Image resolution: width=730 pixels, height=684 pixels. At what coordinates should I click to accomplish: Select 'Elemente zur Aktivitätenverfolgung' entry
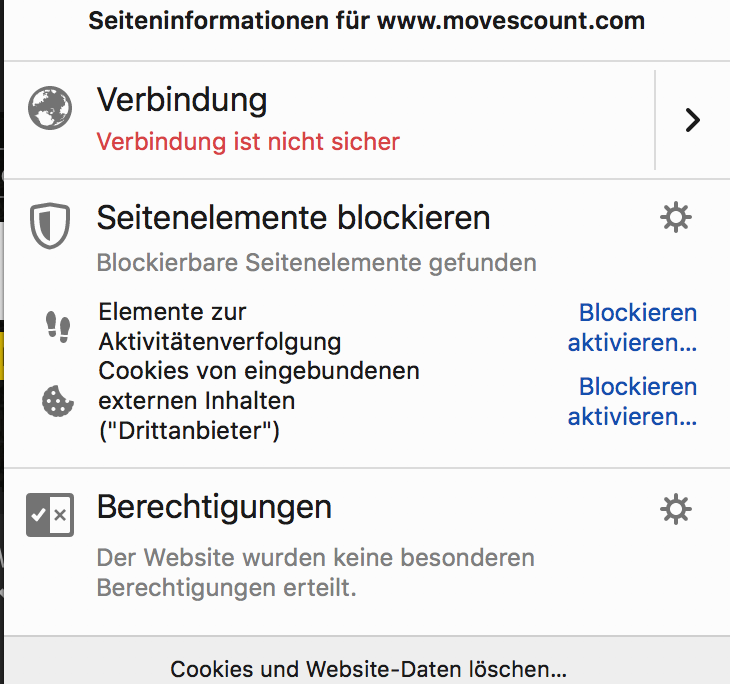coord(220,326)
